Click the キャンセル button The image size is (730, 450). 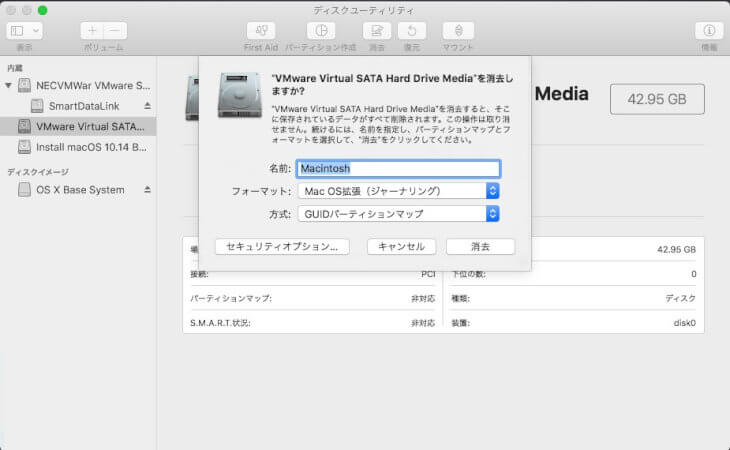(x=401, y=246)
